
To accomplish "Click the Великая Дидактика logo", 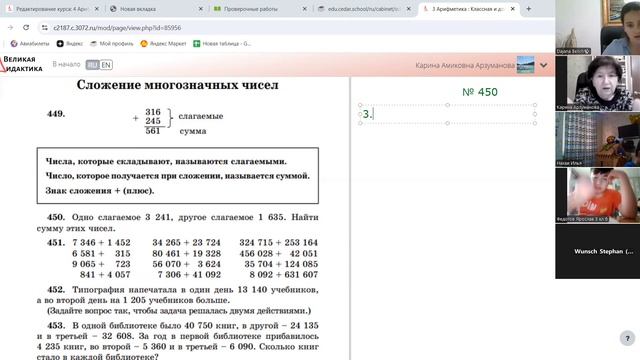I will (21, 64).
